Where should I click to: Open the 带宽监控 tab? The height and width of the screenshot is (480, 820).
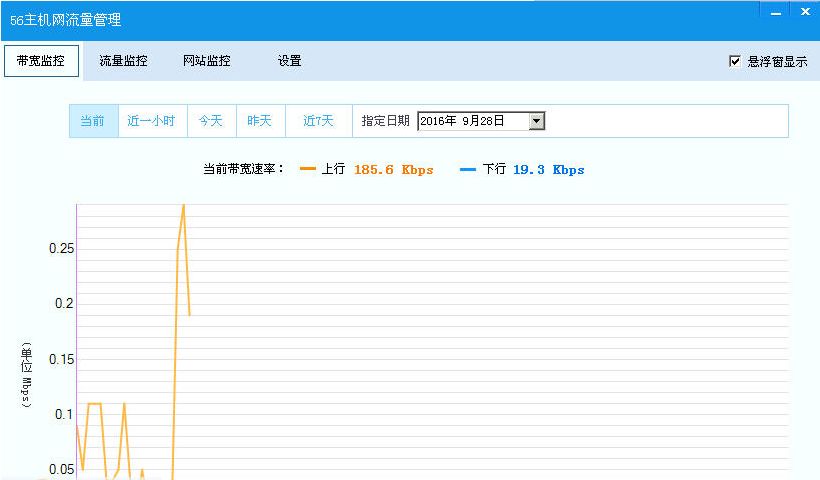tap(41, 61)
